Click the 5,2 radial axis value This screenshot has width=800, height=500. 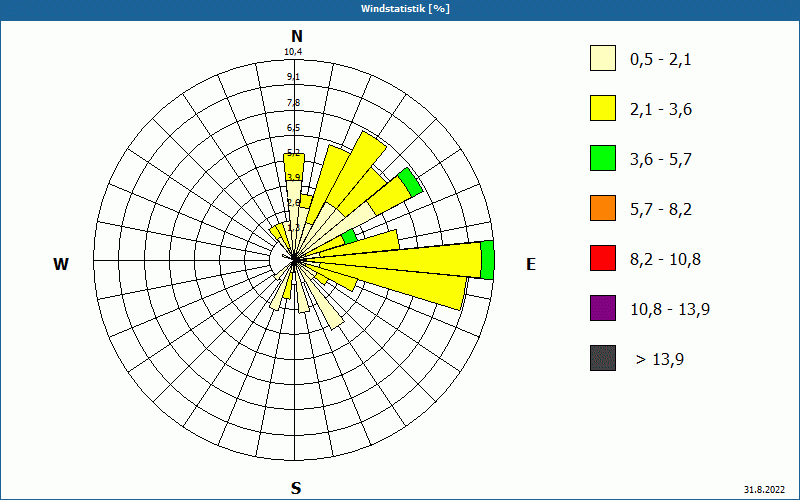[x=293, y=153]
